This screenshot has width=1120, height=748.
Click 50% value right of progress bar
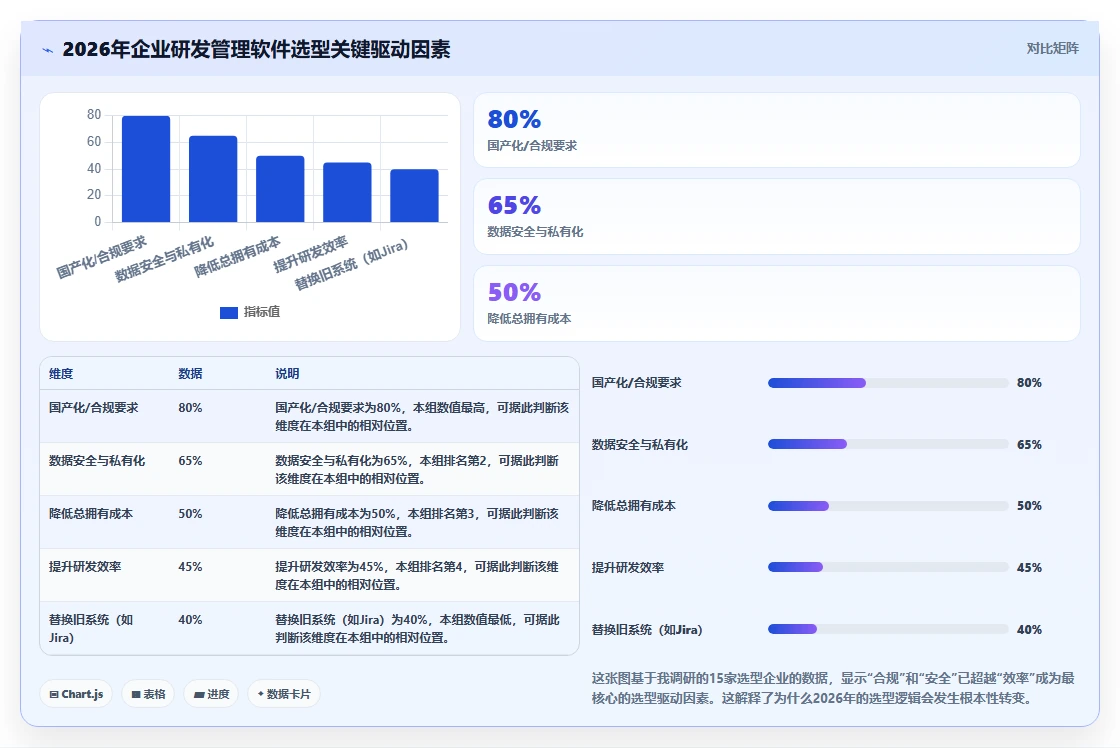coord(1029,506)
